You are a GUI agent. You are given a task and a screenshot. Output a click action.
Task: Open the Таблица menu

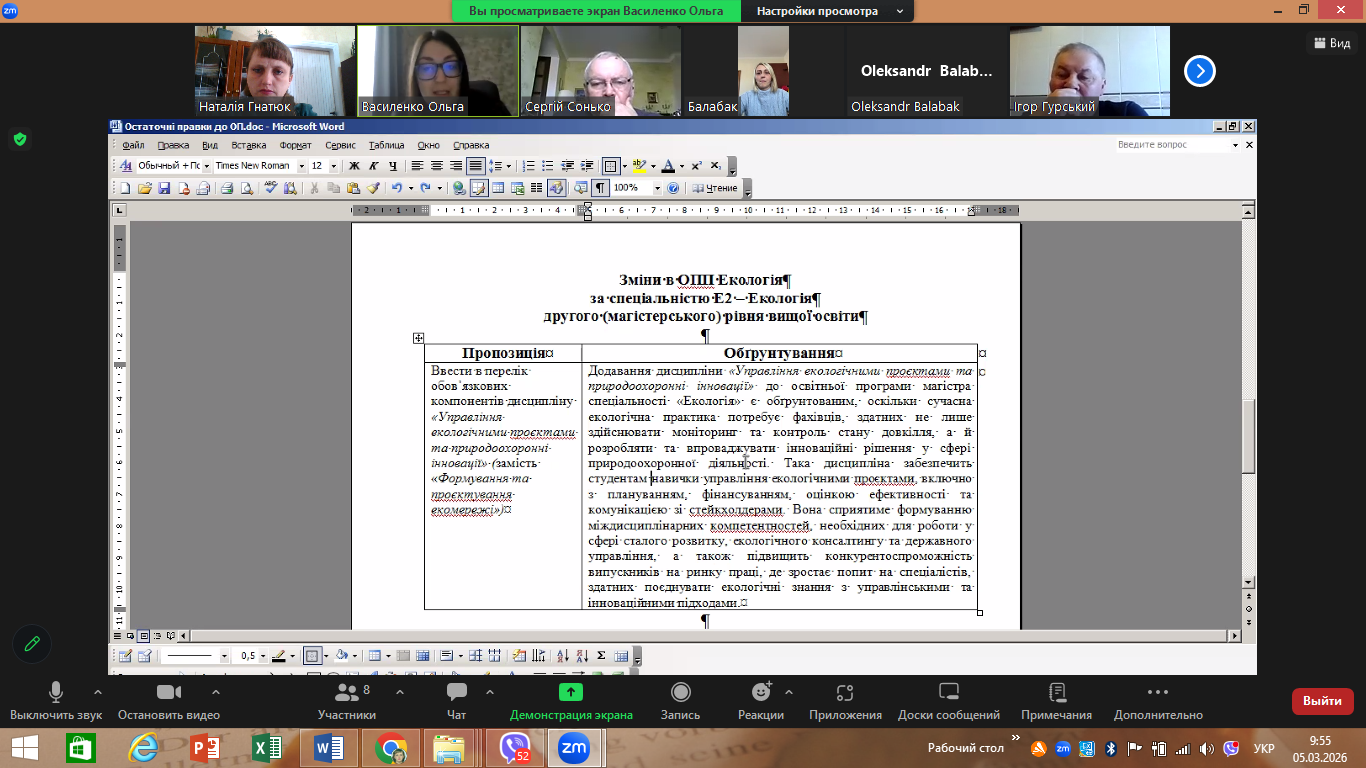click(x=386, y=145)
